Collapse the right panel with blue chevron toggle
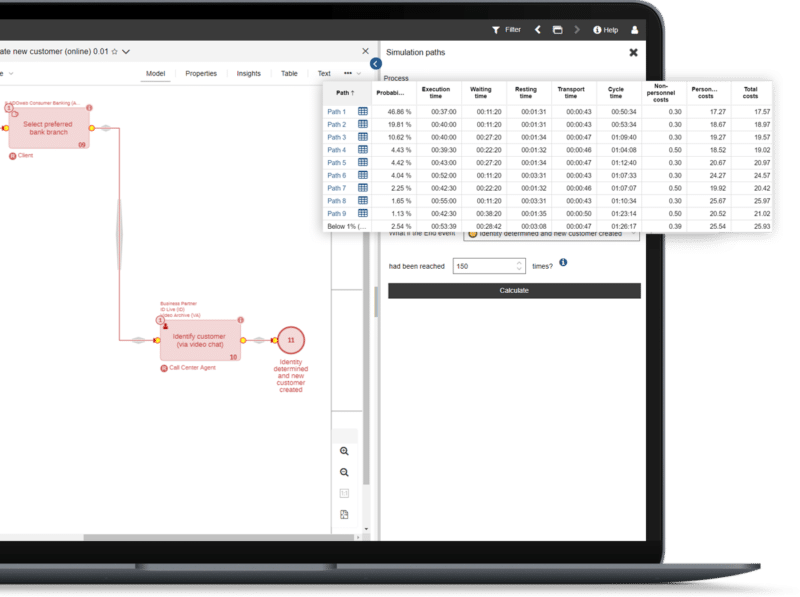 [x=374, y=62]
